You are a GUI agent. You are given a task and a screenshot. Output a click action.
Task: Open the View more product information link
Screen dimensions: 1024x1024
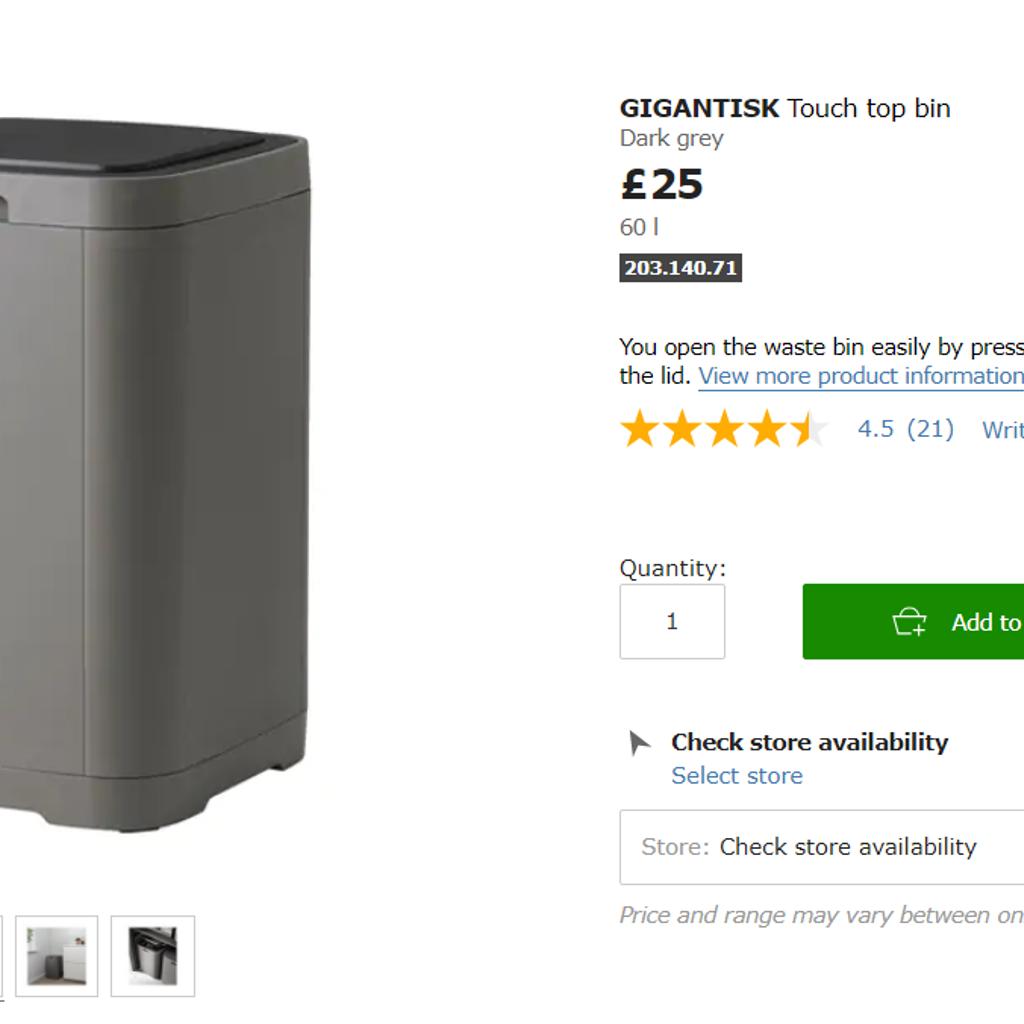click(861, 376)
